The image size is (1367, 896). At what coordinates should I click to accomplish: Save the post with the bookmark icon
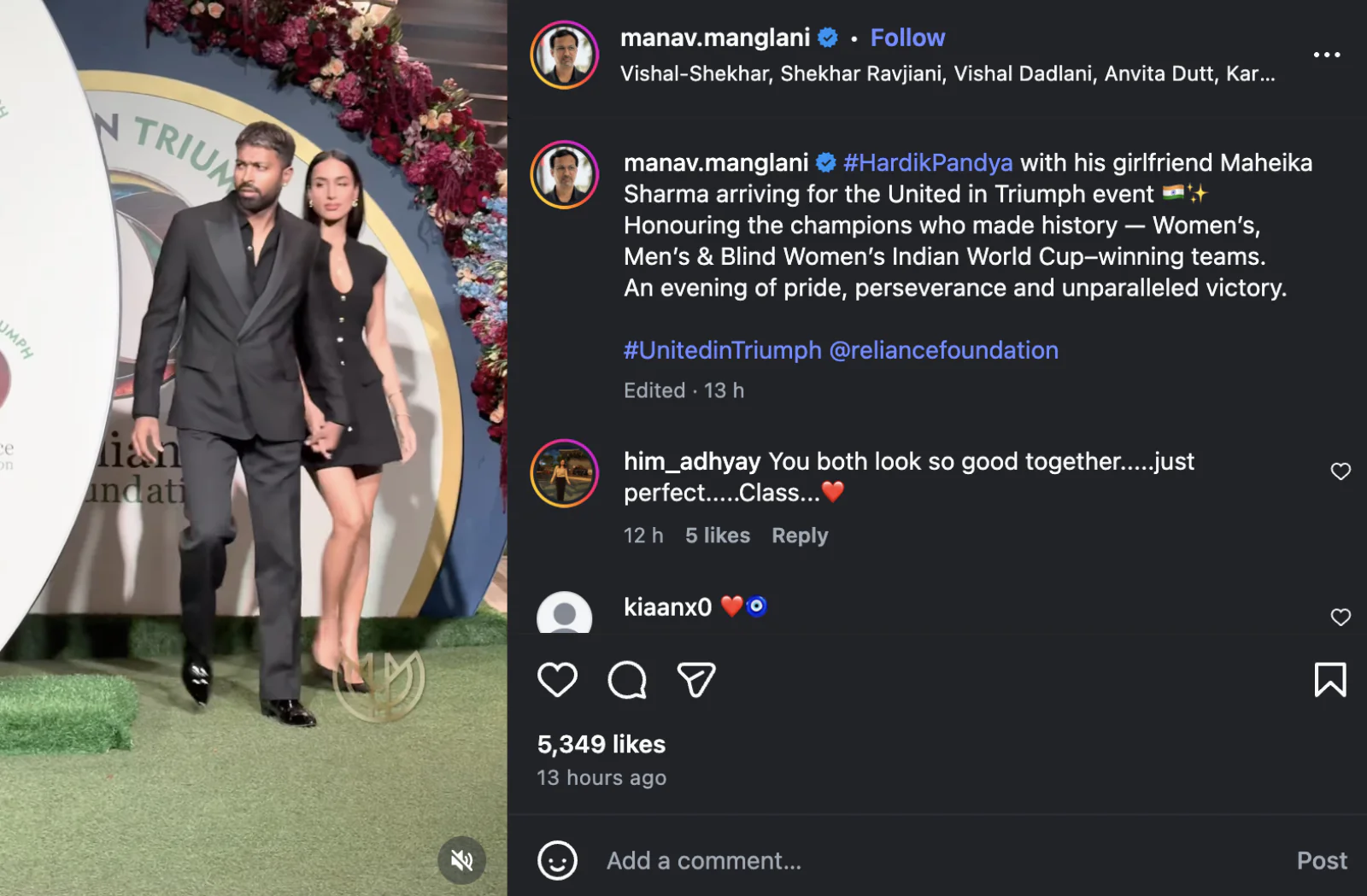click(x=1330, y=680)
